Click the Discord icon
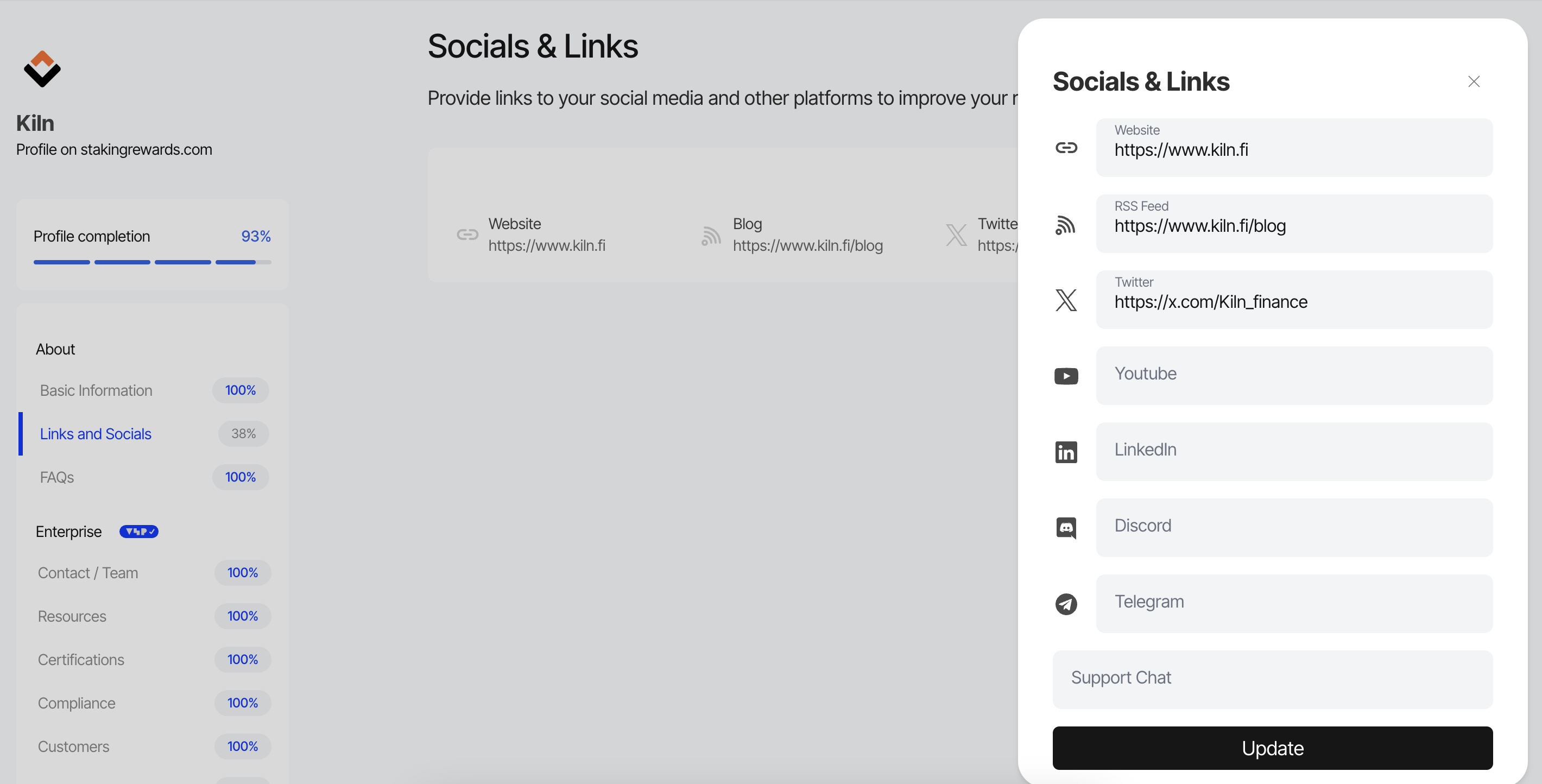 point(1066,528)
